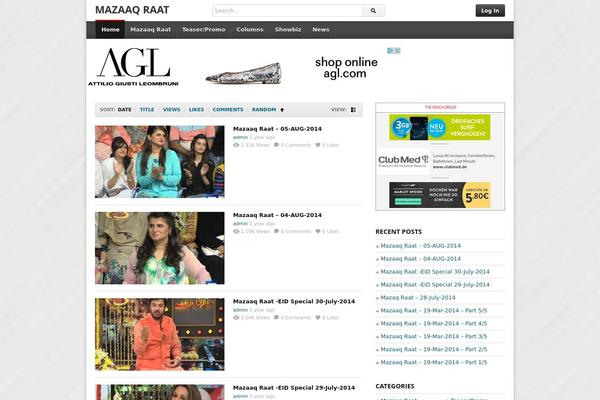The image size is (600, 400).
Task: Click the Marley Spoon 5,80€ sidebar ad
Action: (x=440, y=195)
